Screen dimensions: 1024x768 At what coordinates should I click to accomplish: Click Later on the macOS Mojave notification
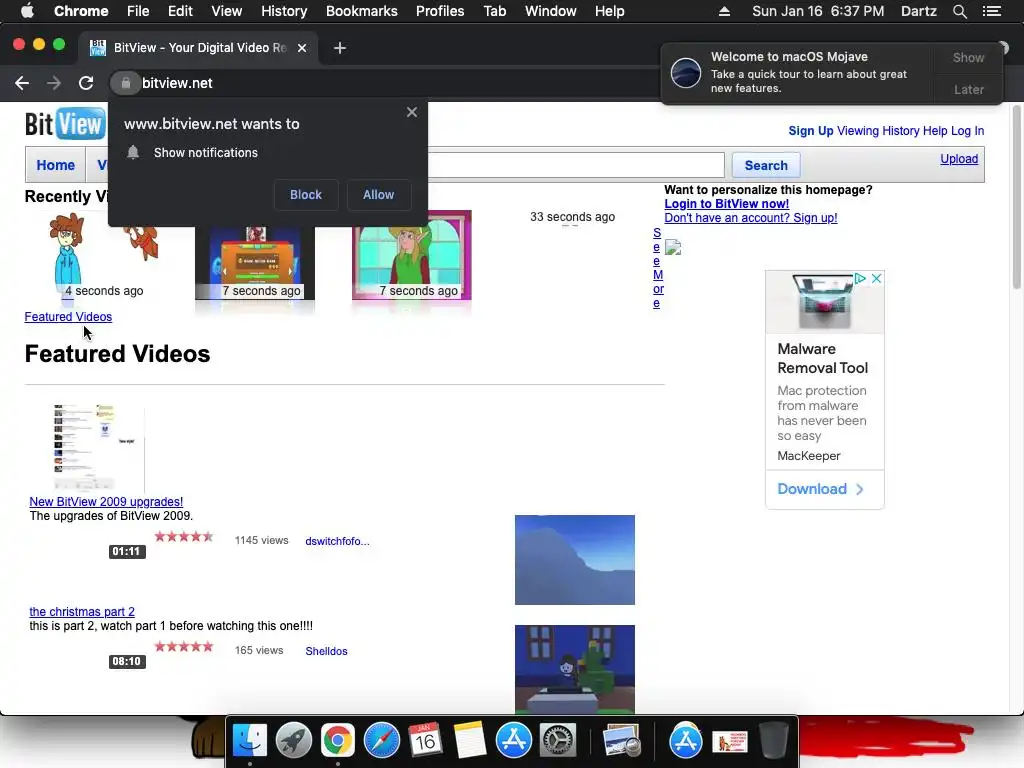[968, 89]
